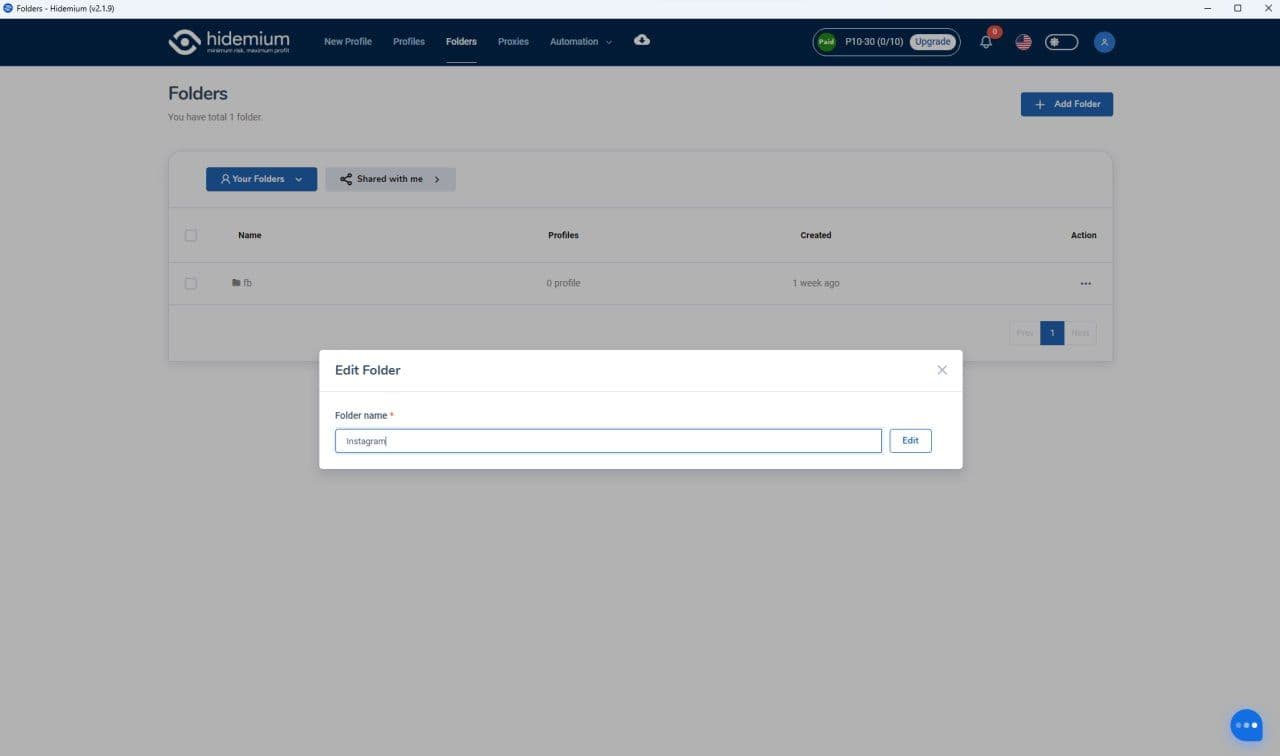This screenshot has height=756, width=1280.
Task: Click the Edit button in dialog
Action: (910, 441)
